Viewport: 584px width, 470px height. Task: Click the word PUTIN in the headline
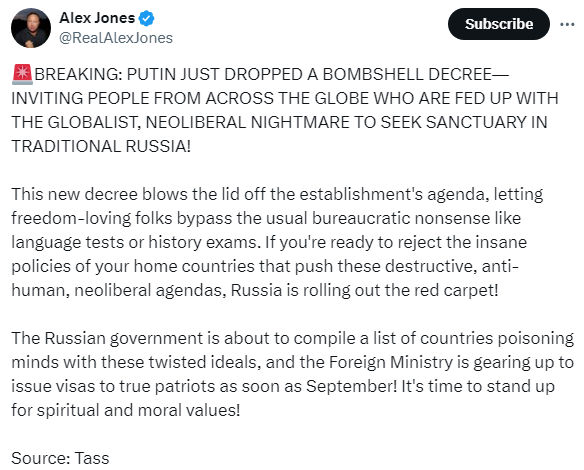[151, 74]
